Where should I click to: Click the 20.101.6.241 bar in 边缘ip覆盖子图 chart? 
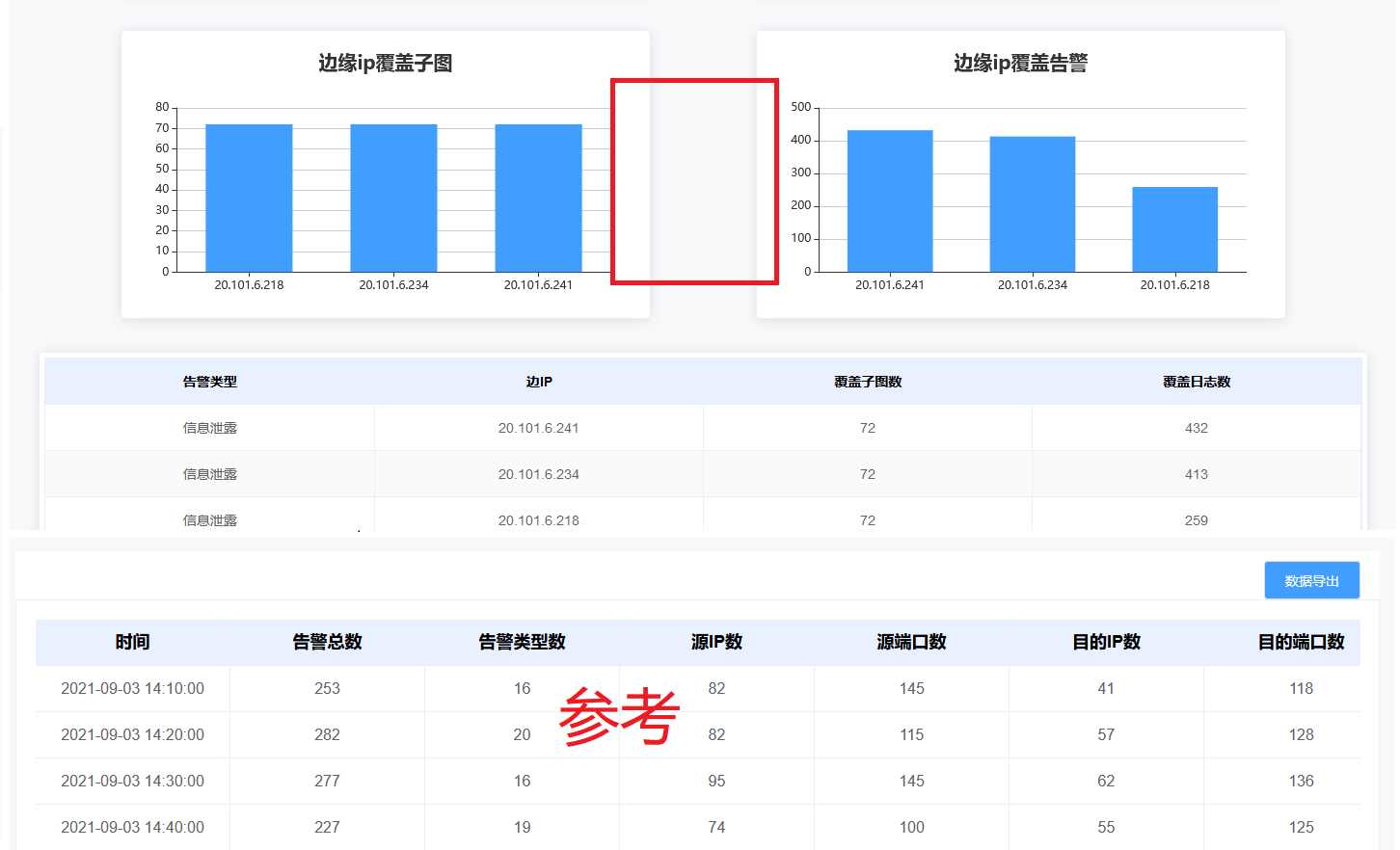(x=538, y=199)
